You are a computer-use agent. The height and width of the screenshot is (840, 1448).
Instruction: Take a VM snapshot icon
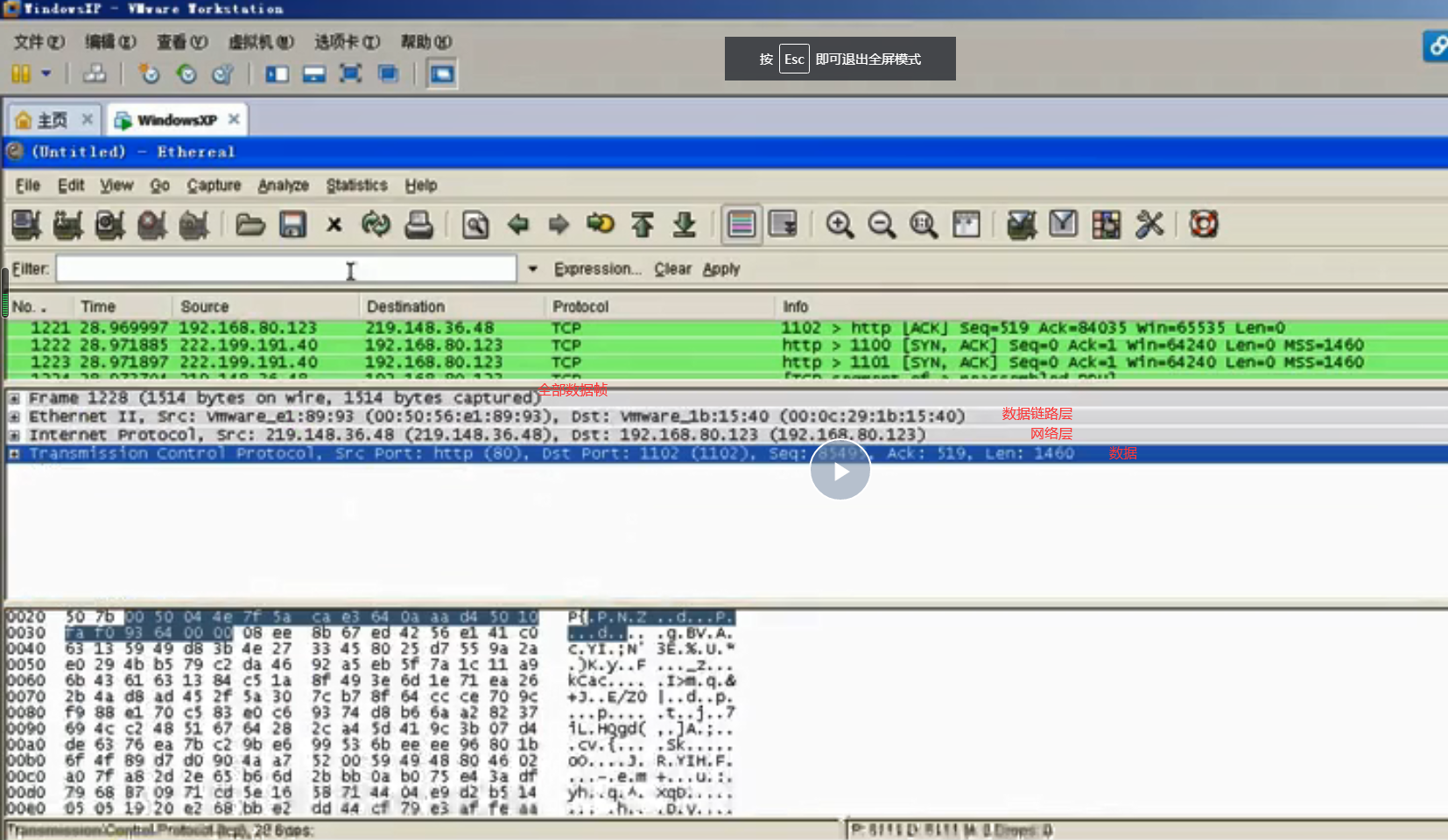point(150,74)
